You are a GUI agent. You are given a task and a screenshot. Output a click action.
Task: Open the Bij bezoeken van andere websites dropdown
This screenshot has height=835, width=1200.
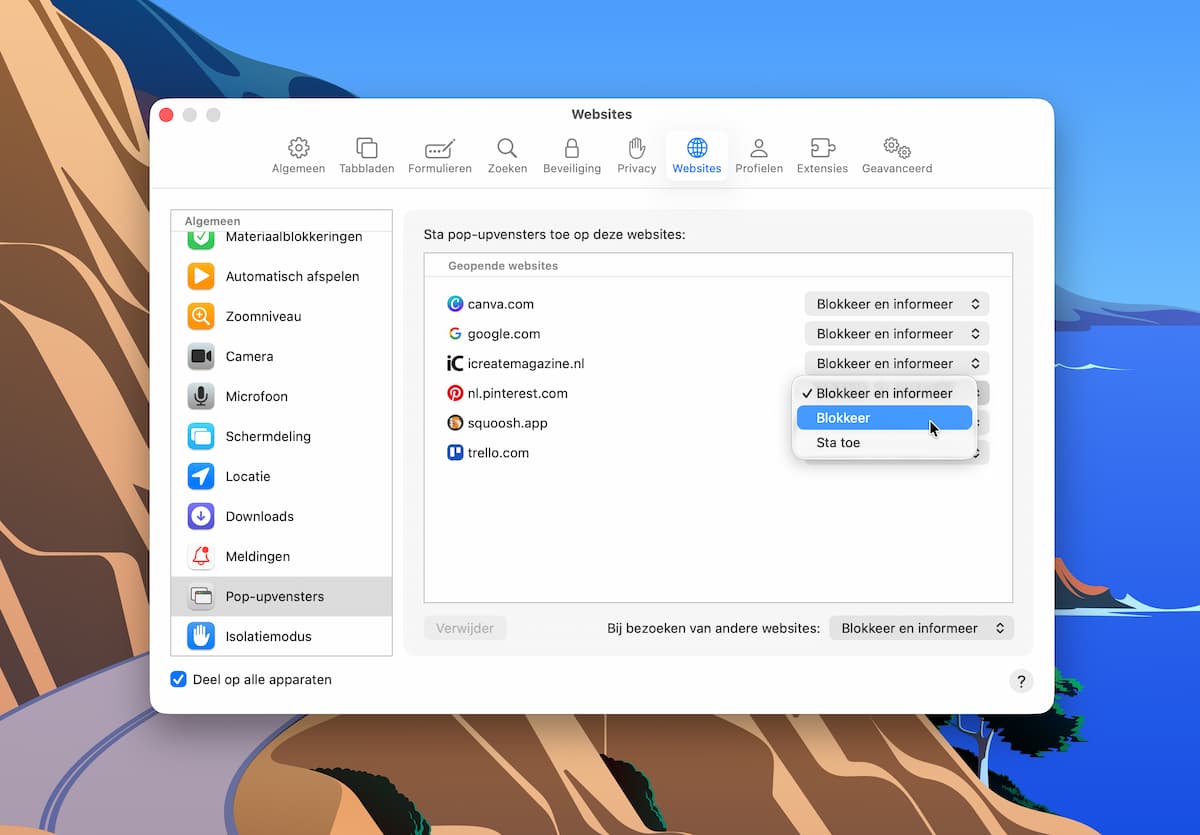(x=921, y=628)
